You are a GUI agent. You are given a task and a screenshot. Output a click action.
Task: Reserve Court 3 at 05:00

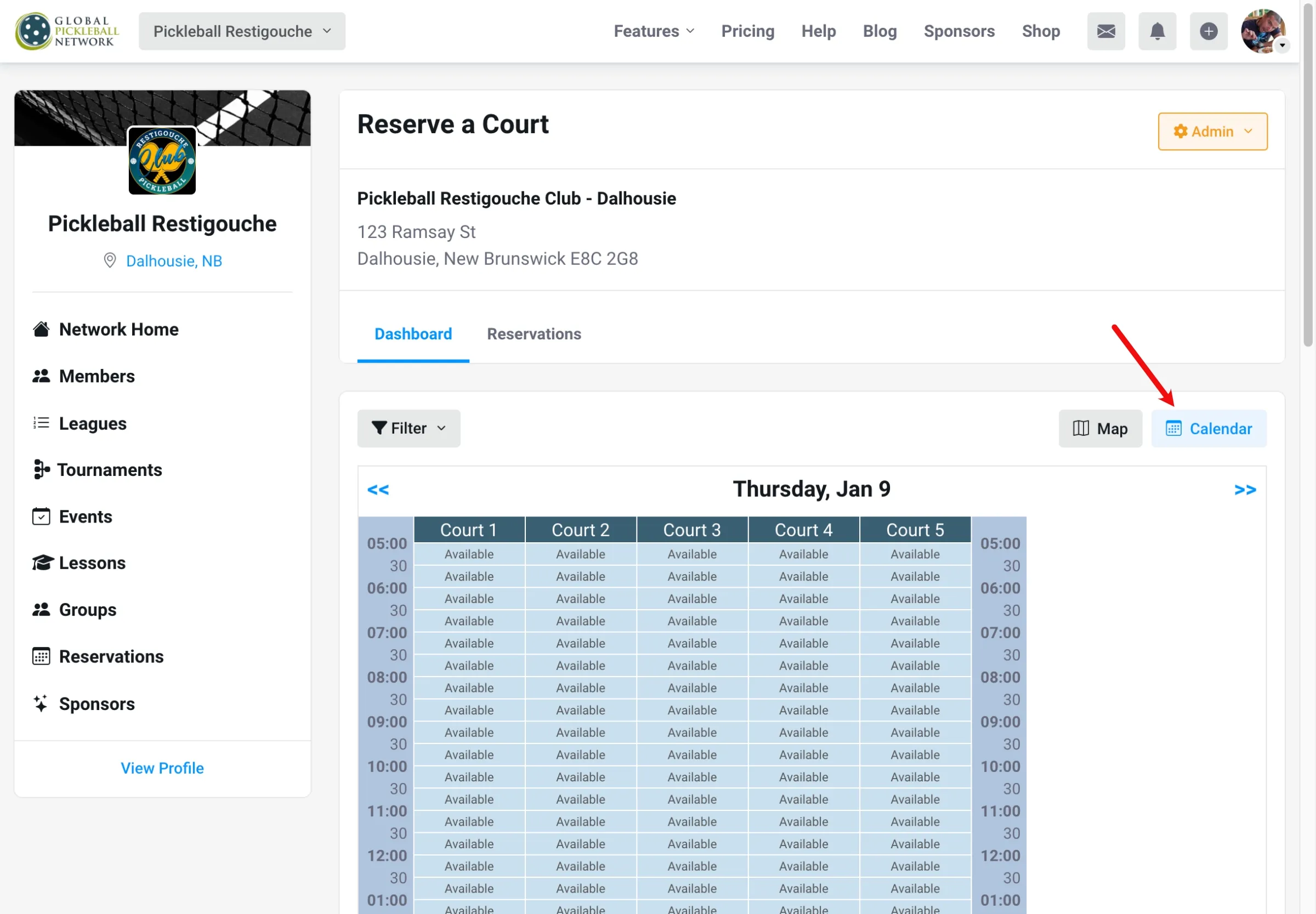point(692,554)
